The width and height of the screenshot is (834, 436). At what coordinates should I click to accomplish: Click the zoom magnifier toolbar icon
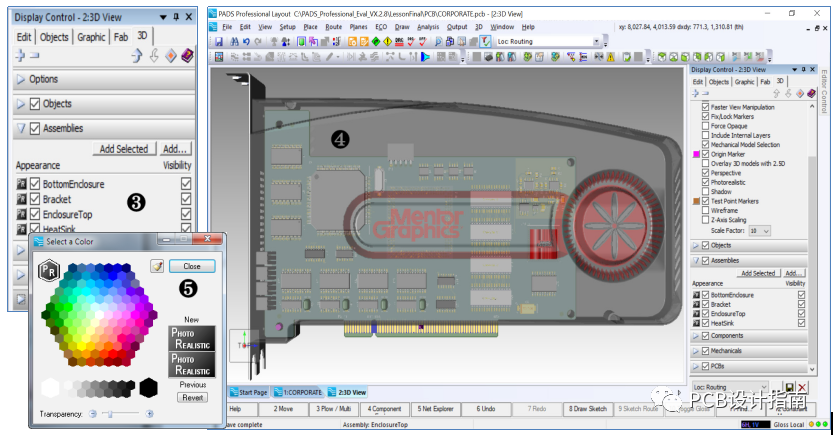(439, 41)
